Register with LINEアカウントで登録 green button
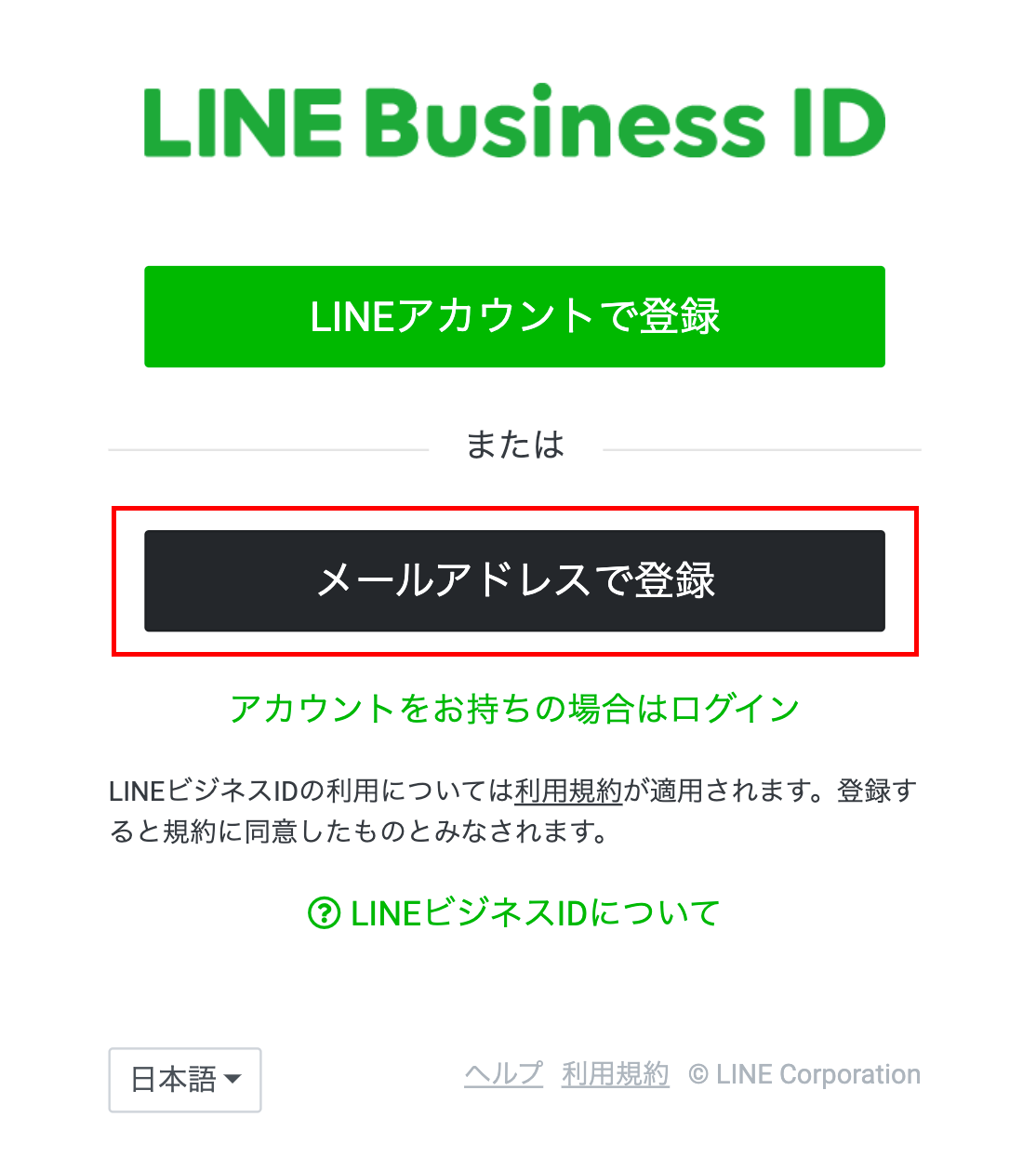1036x1157 pixels. [x=514, y=316]
